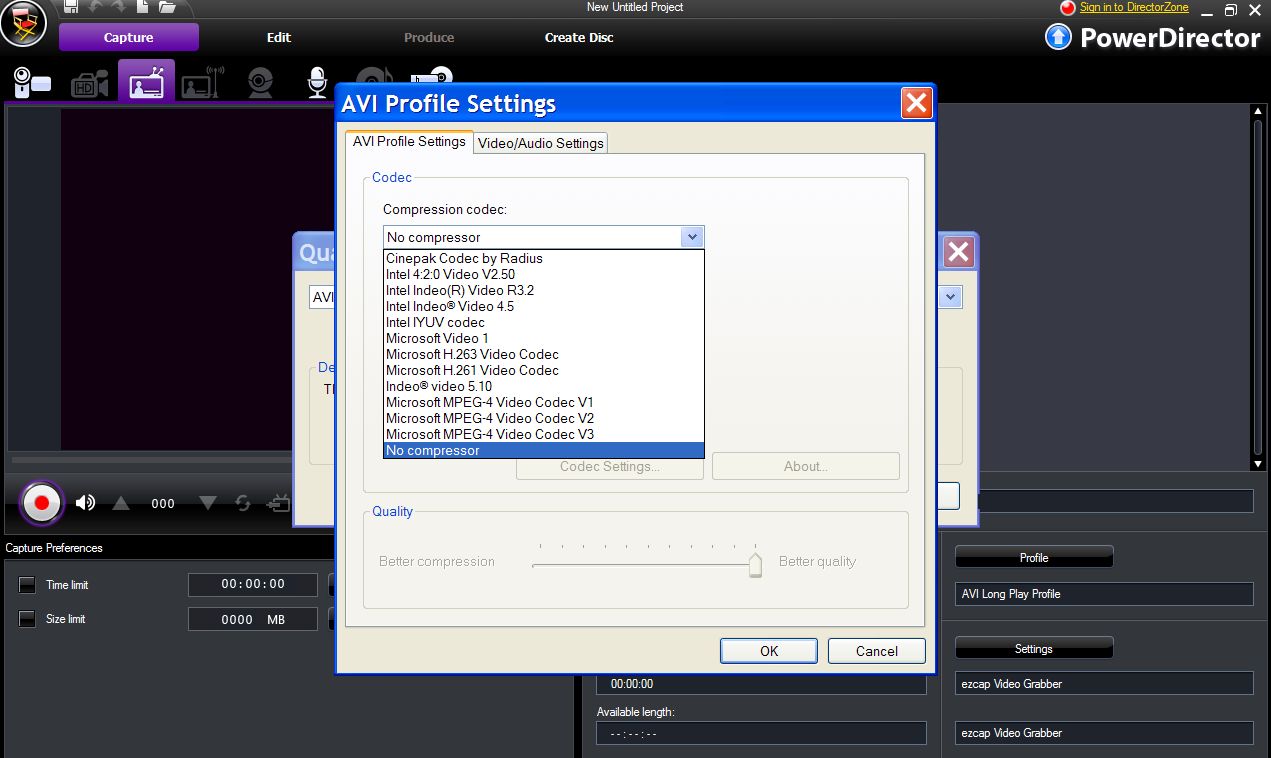1271x758 pixels.
Task: Choose Microsoft H.261 Video Codec
Action: coord(544,370)
